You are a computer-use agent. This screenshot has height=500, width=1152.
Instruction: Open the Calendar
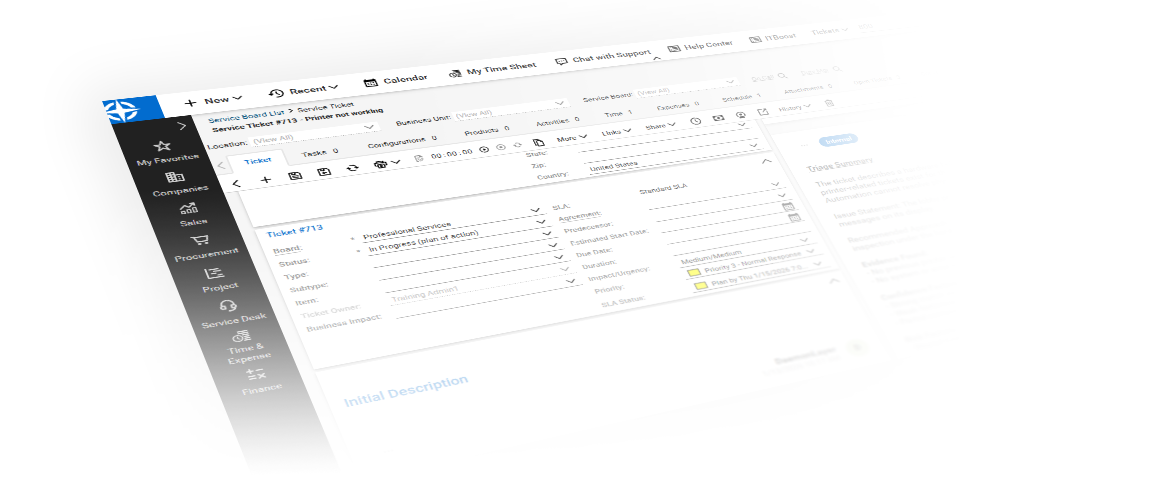point(395,80)
